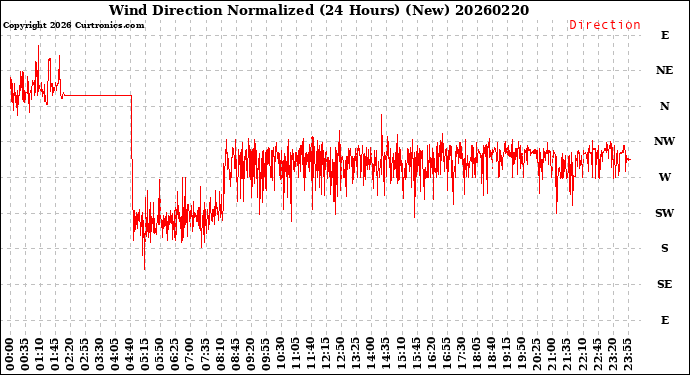Select the 'S' direction axis label
The width and height of the screenshot is (690, 375).
click(664, 248)
